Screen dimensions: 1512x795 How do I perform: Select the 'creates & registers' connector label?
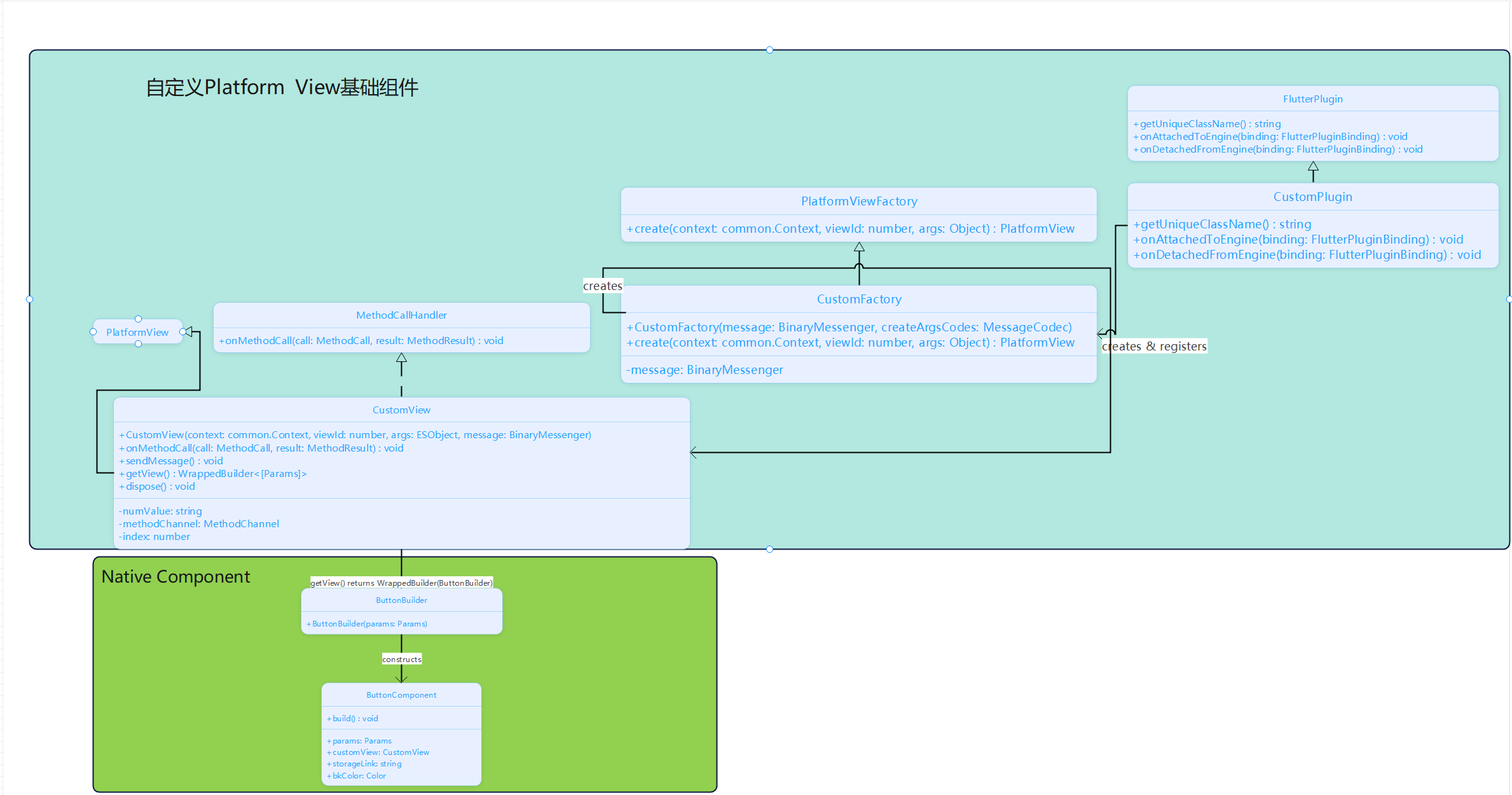click(x=1154, y=346)
